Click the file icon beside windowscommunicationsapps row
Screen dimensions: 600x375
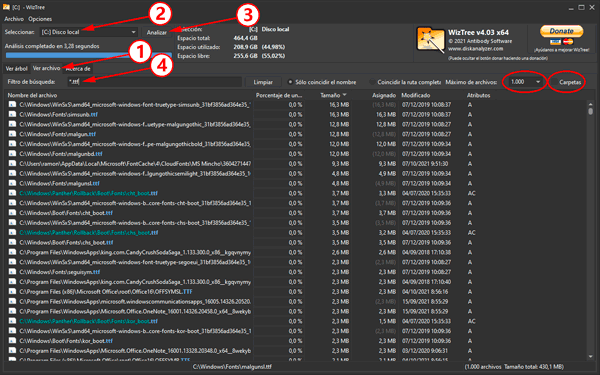coord(12,301)
